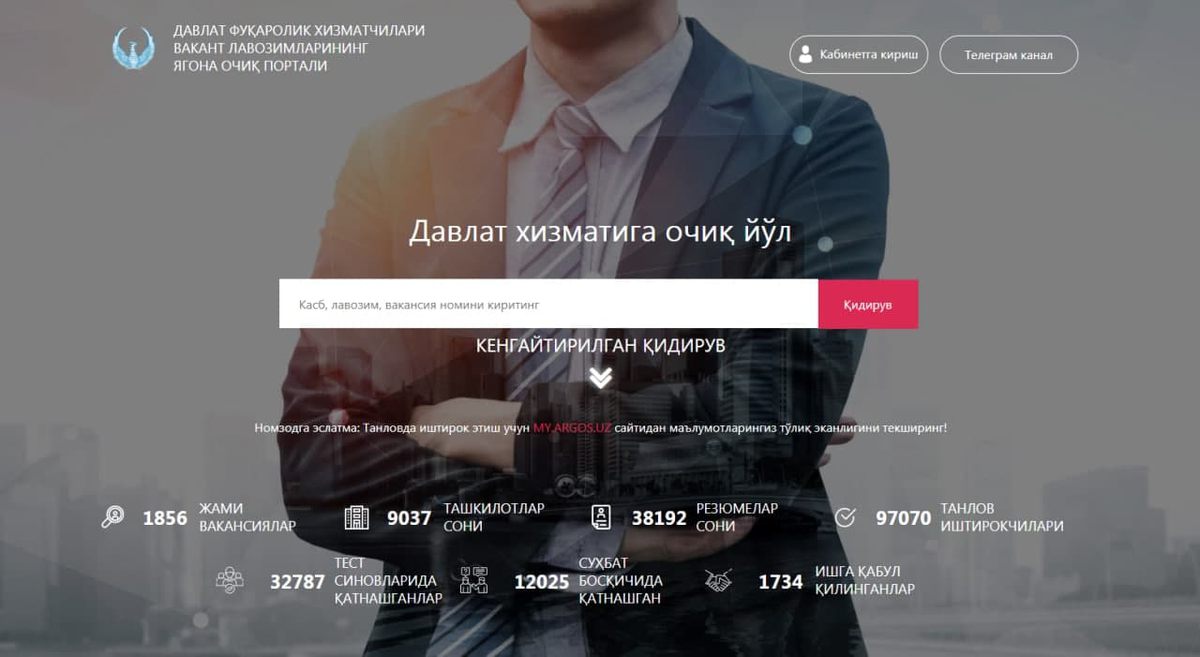
Task: Click the group icon beside 32787 тест синовлари
Action: 229,581
